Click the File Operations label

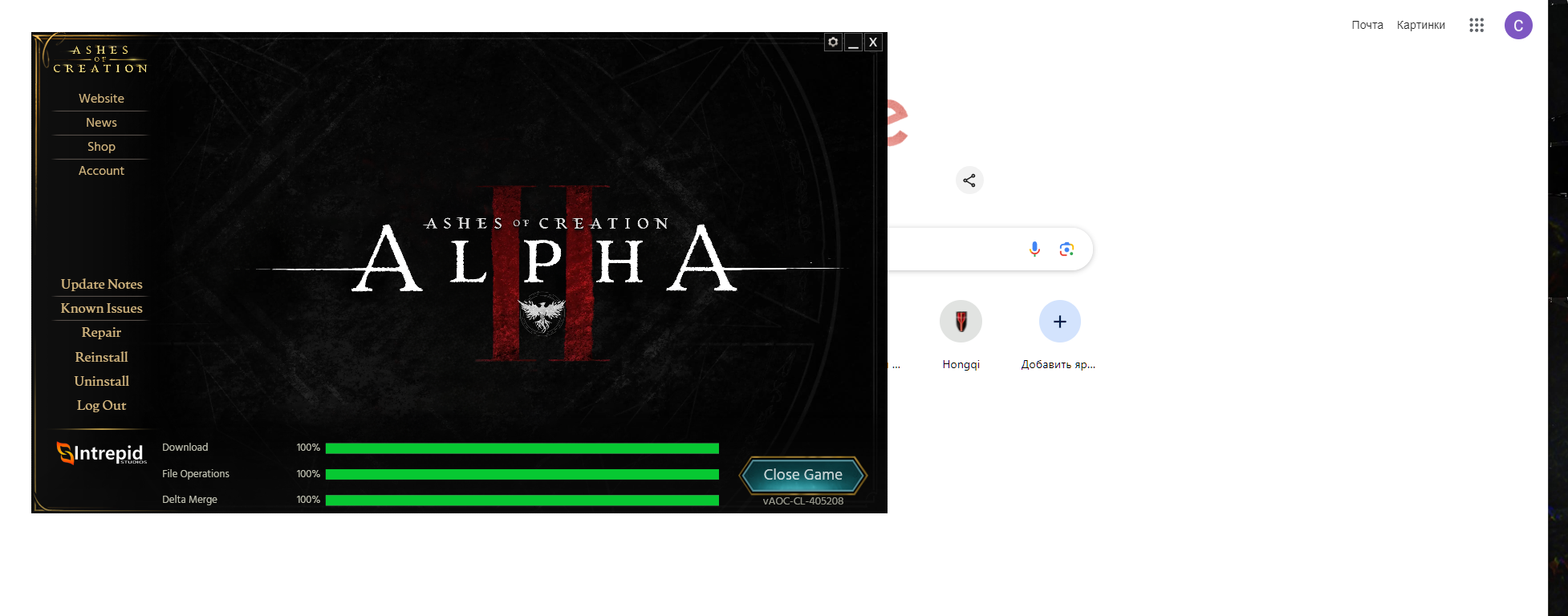195,474
